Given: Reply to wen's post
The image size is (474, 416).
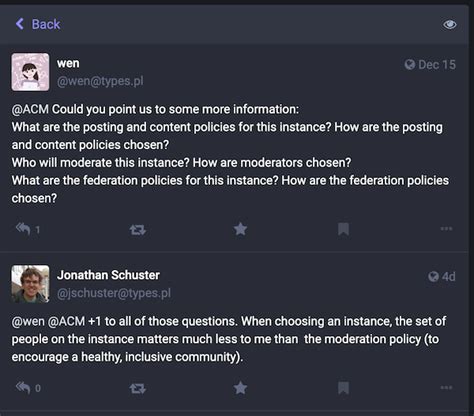Looking at the screenshot, I should (x=23, y=229).
